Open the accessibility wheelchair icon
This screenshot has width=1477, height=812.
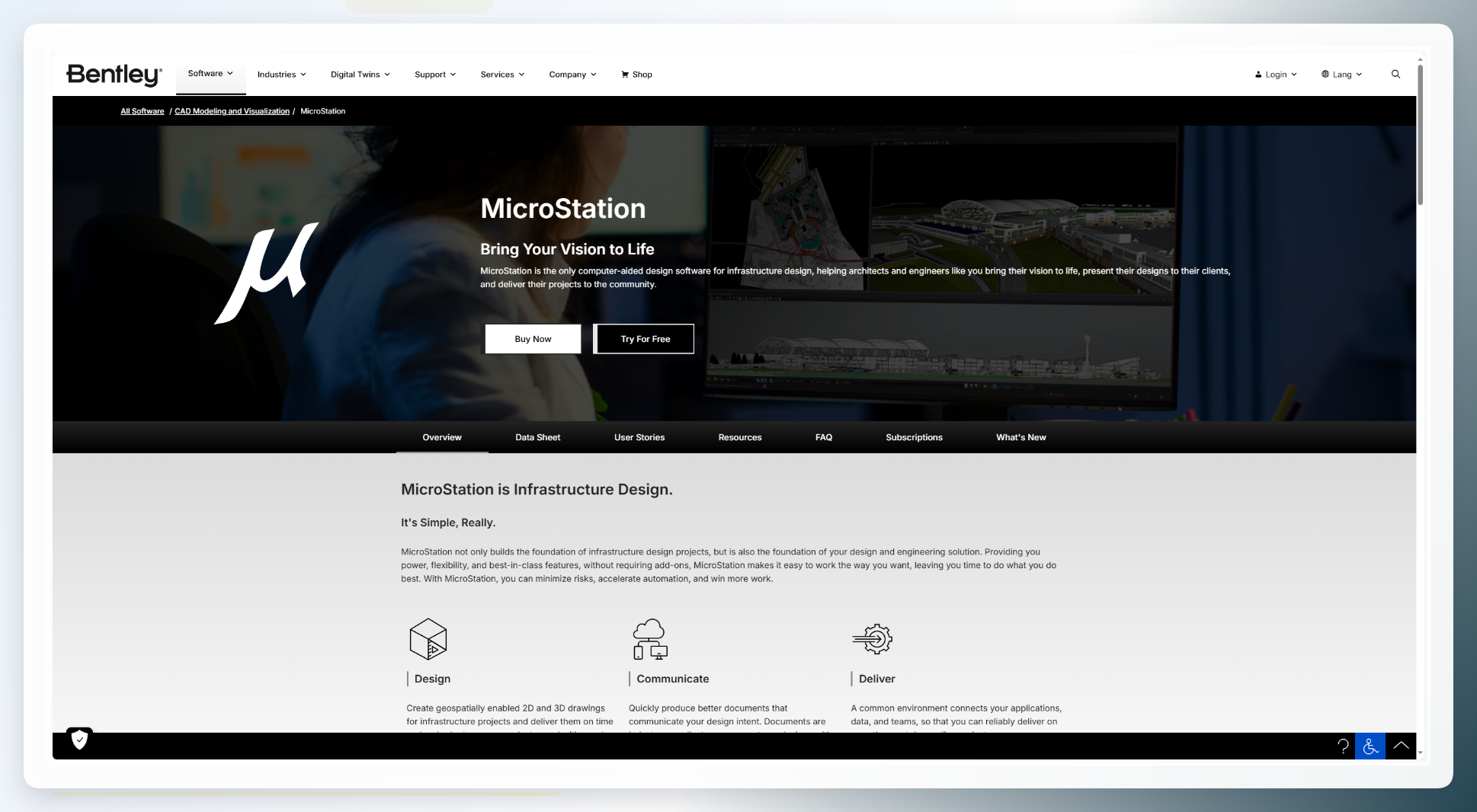[x=1370, y=746]
